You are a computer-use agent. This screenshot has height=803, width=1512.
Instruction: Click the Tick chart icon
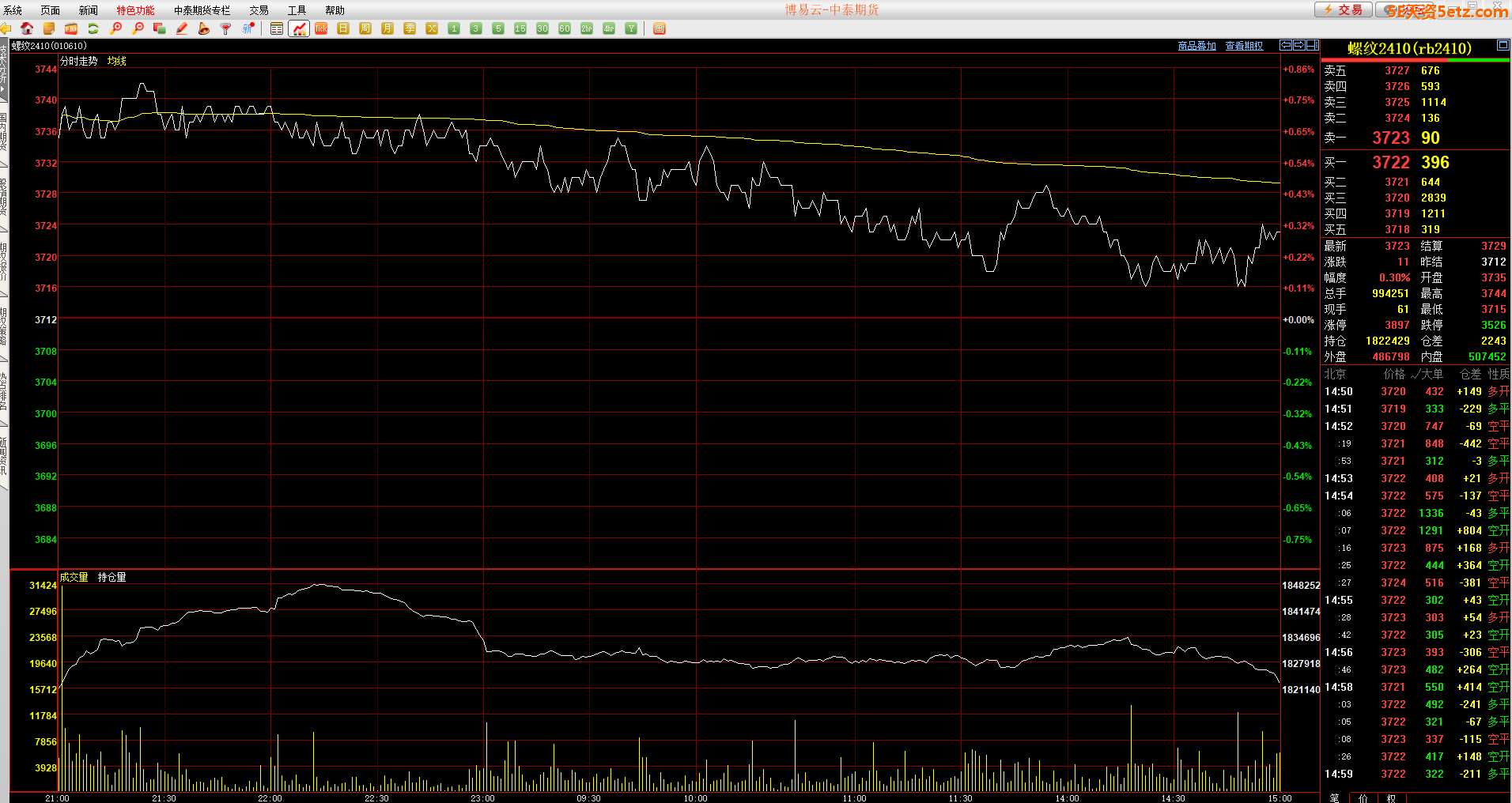321,28
